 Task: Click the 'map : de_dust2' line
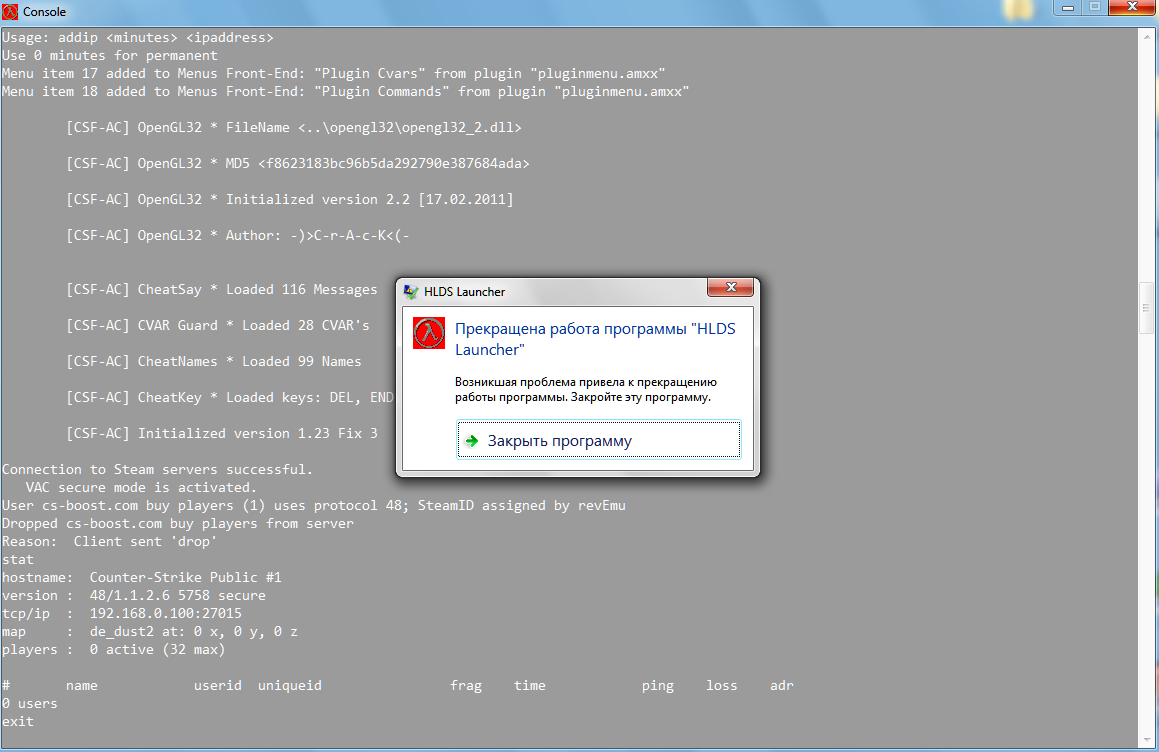click(149, 631)
